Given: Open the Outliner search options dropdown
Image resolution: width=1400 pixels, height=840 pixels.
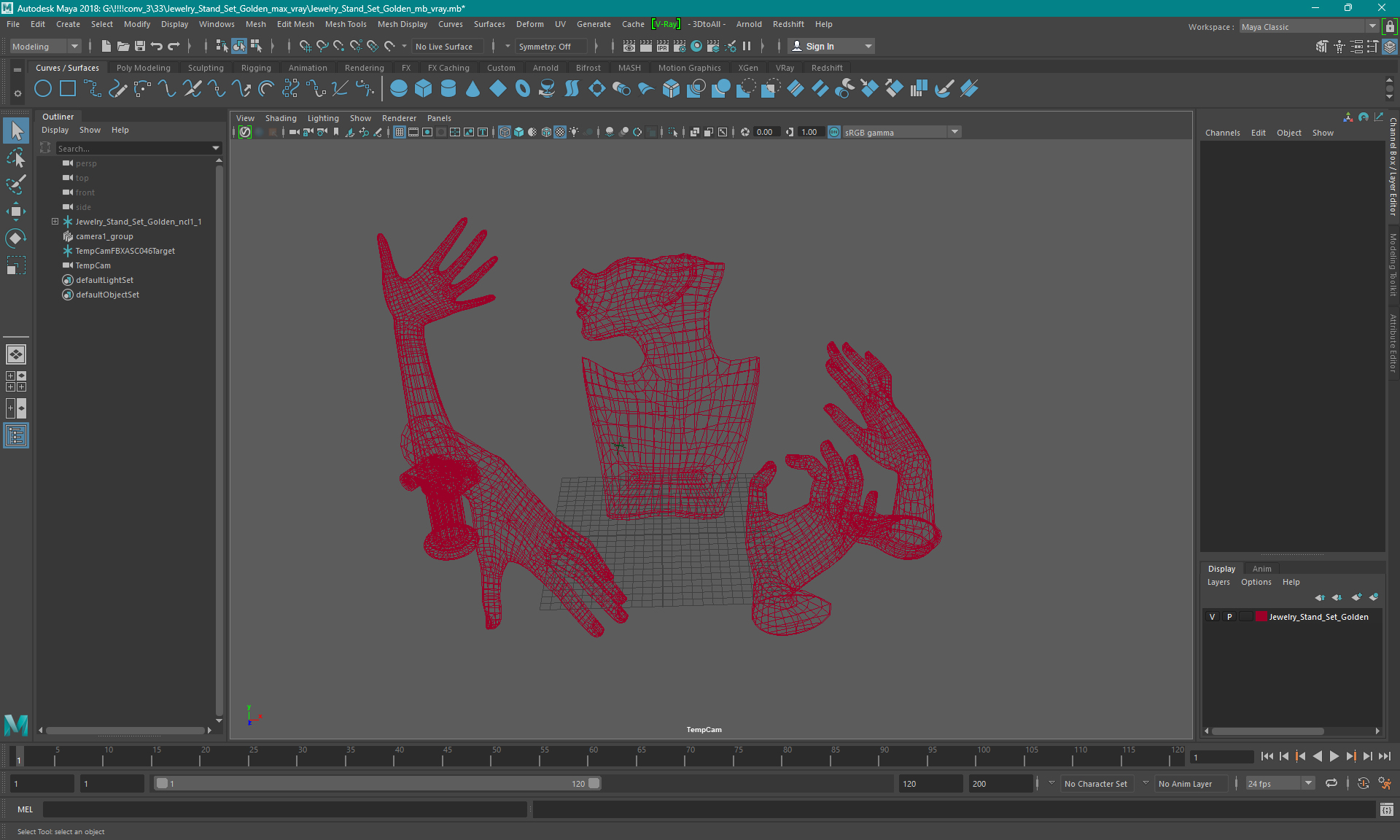Looking at the screenshot, I should 216,148.
